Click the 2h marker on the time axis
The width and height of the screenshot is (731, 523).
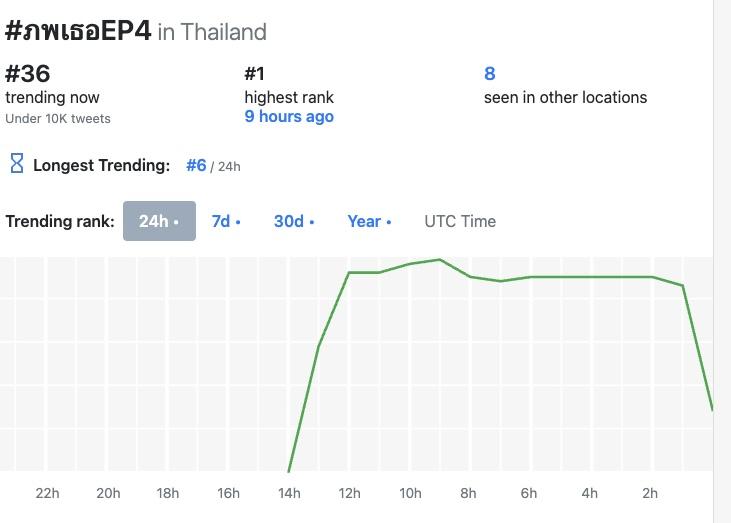coord(650,493)
